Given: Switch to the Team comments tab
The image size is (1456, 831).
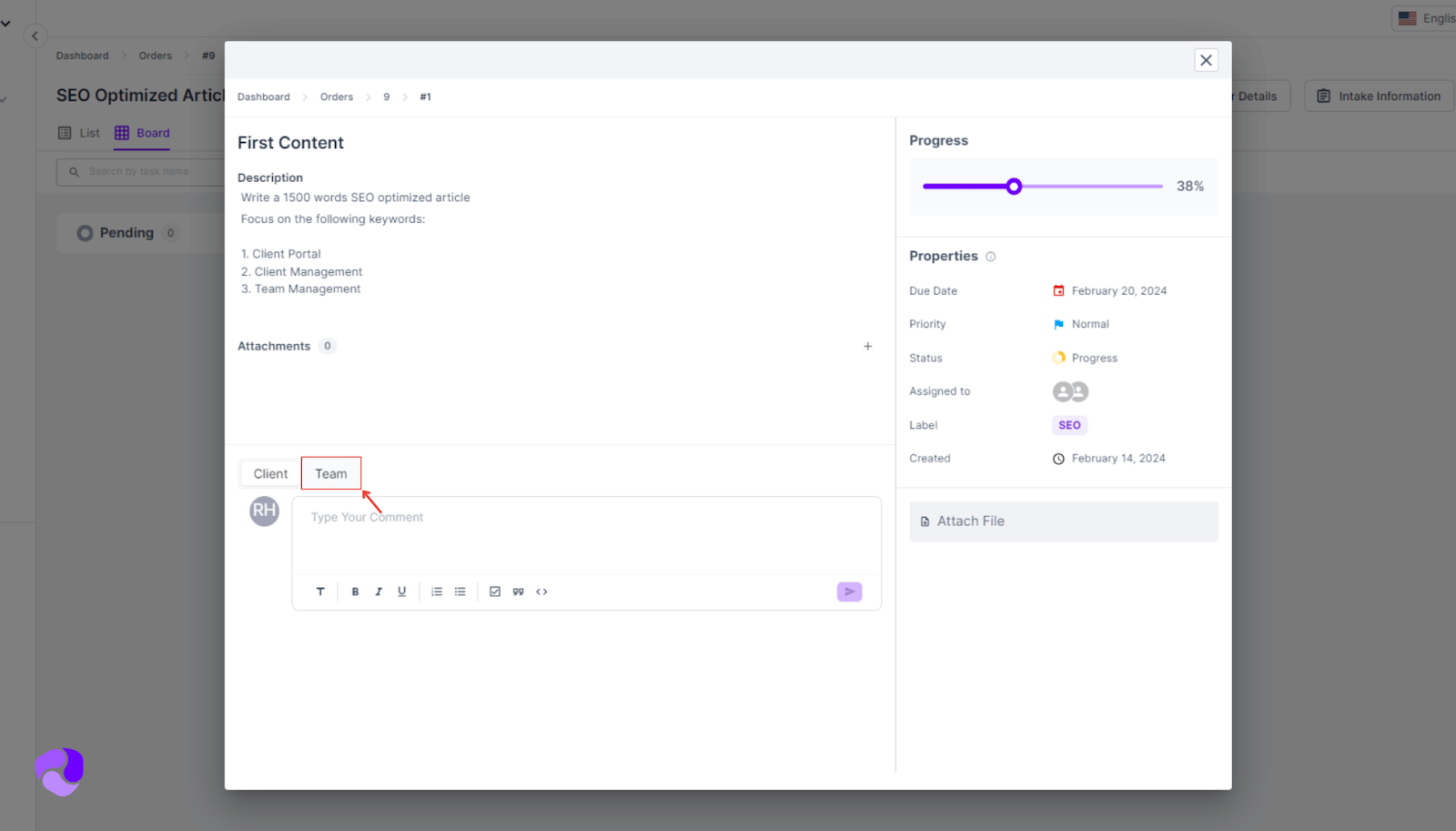Looking at the screenshot, I should pos(331,473).
